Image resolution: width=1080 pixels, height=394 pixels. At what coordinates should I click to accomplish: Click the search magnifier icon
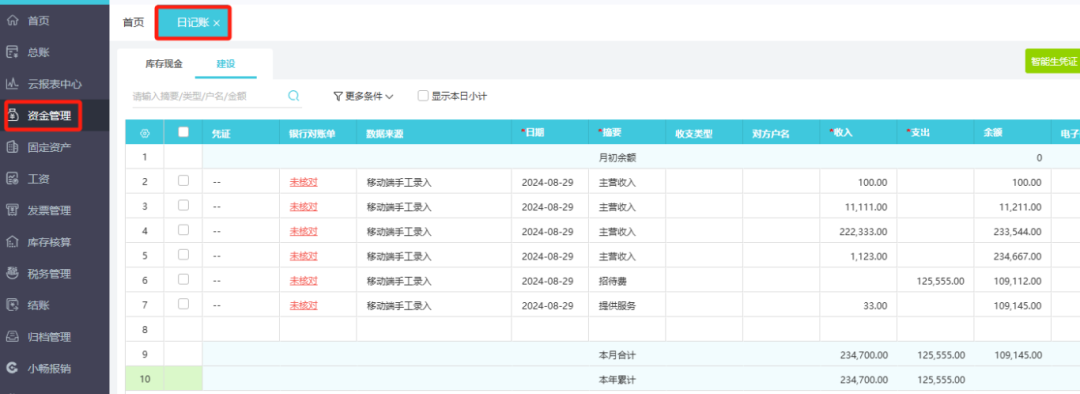coord(293,96)
